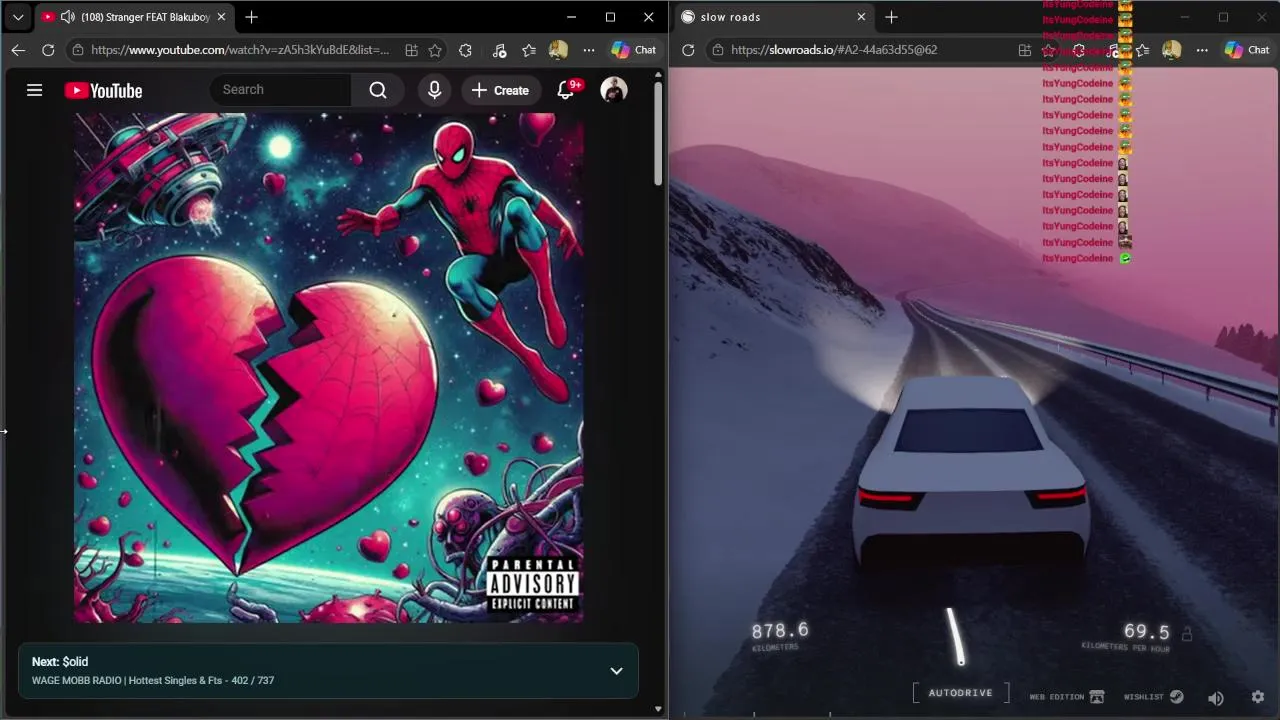This screenshot has height=720, width=1280.
Task: Open the tab actions dropdown in YouTube window
Action: coord(18,17)
